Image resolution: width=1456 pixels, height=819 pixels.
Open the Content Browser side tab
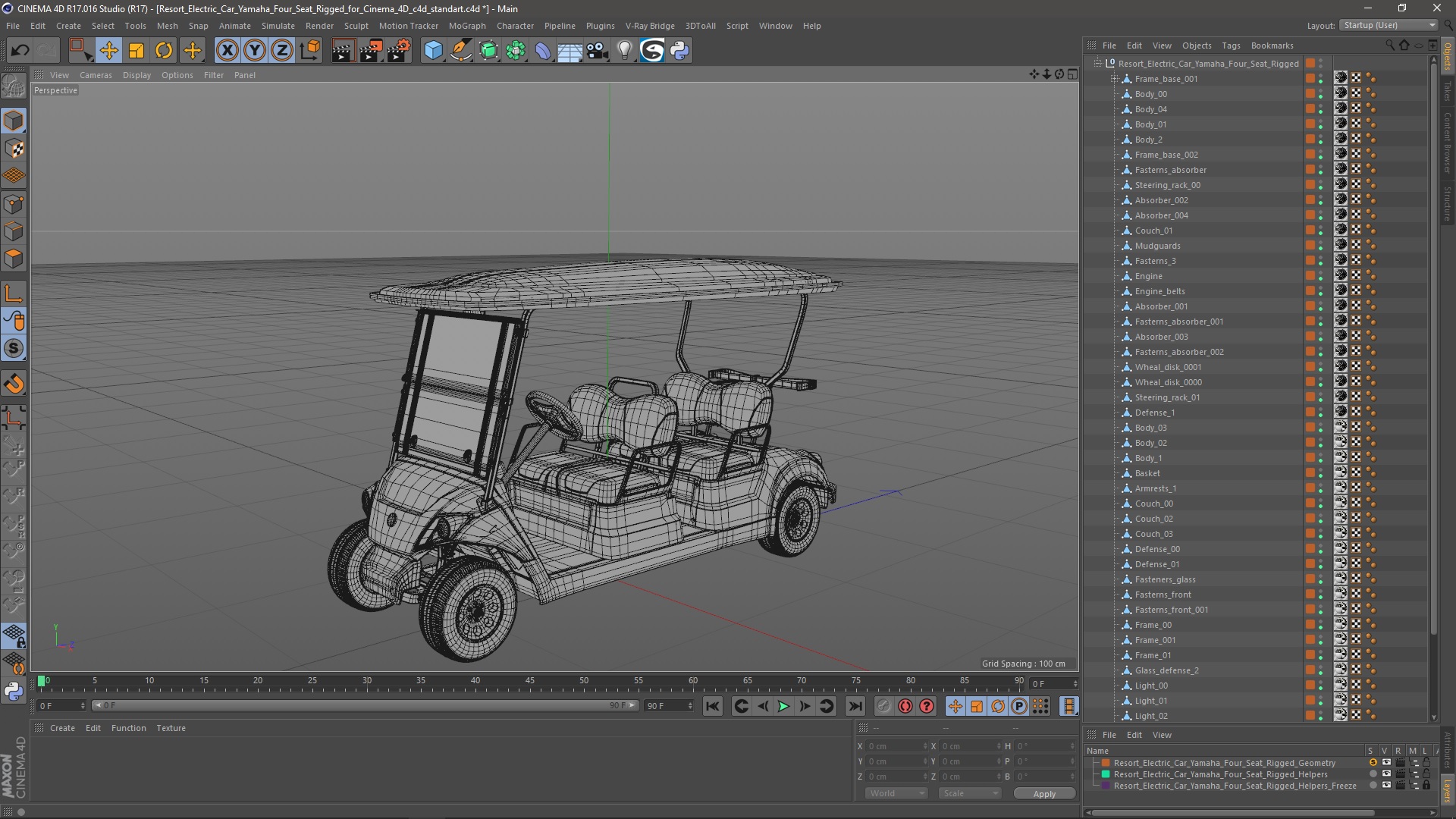tap(1448, 143)
